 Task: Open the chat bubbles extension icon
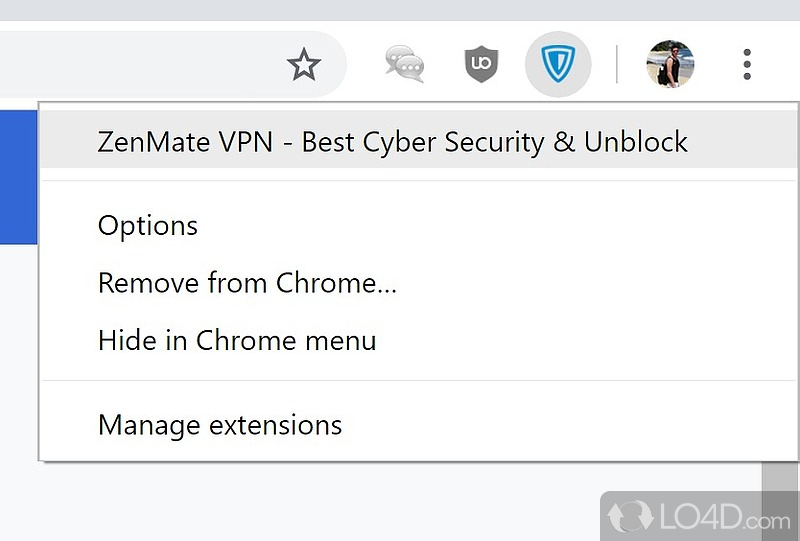(x=405, y=65)
